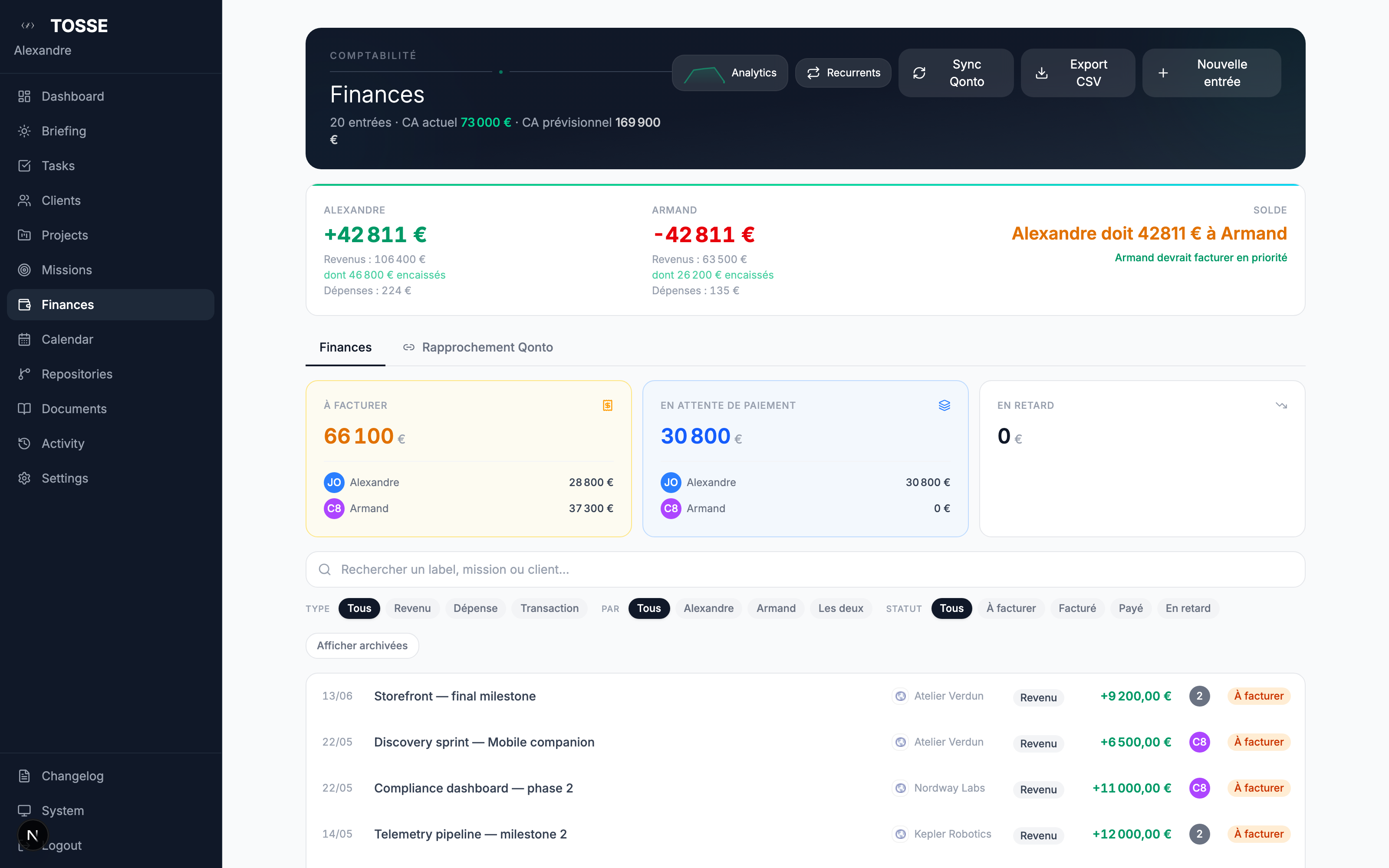The height and width of the screenshot is (868, 1389).
Task: Click the TOSSE code logo icon
Action: tap(27, 25)
